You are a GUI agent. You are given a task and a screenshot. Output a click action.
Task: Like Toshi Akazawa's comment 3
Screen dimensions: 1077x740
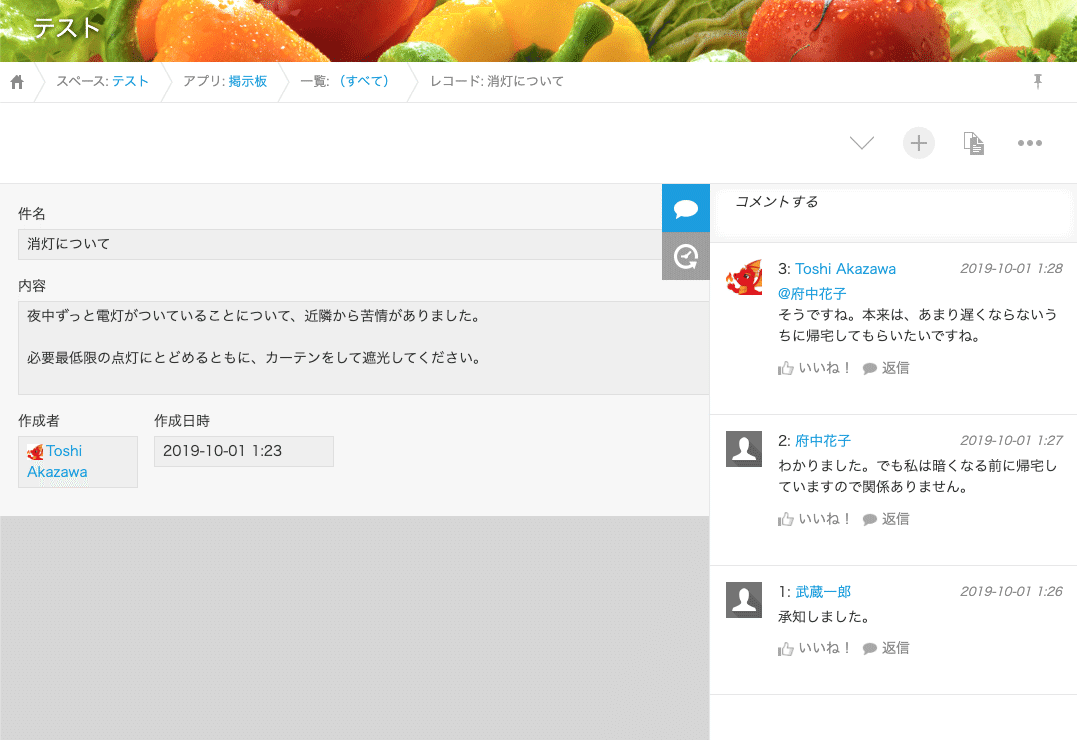coord(814,368)
